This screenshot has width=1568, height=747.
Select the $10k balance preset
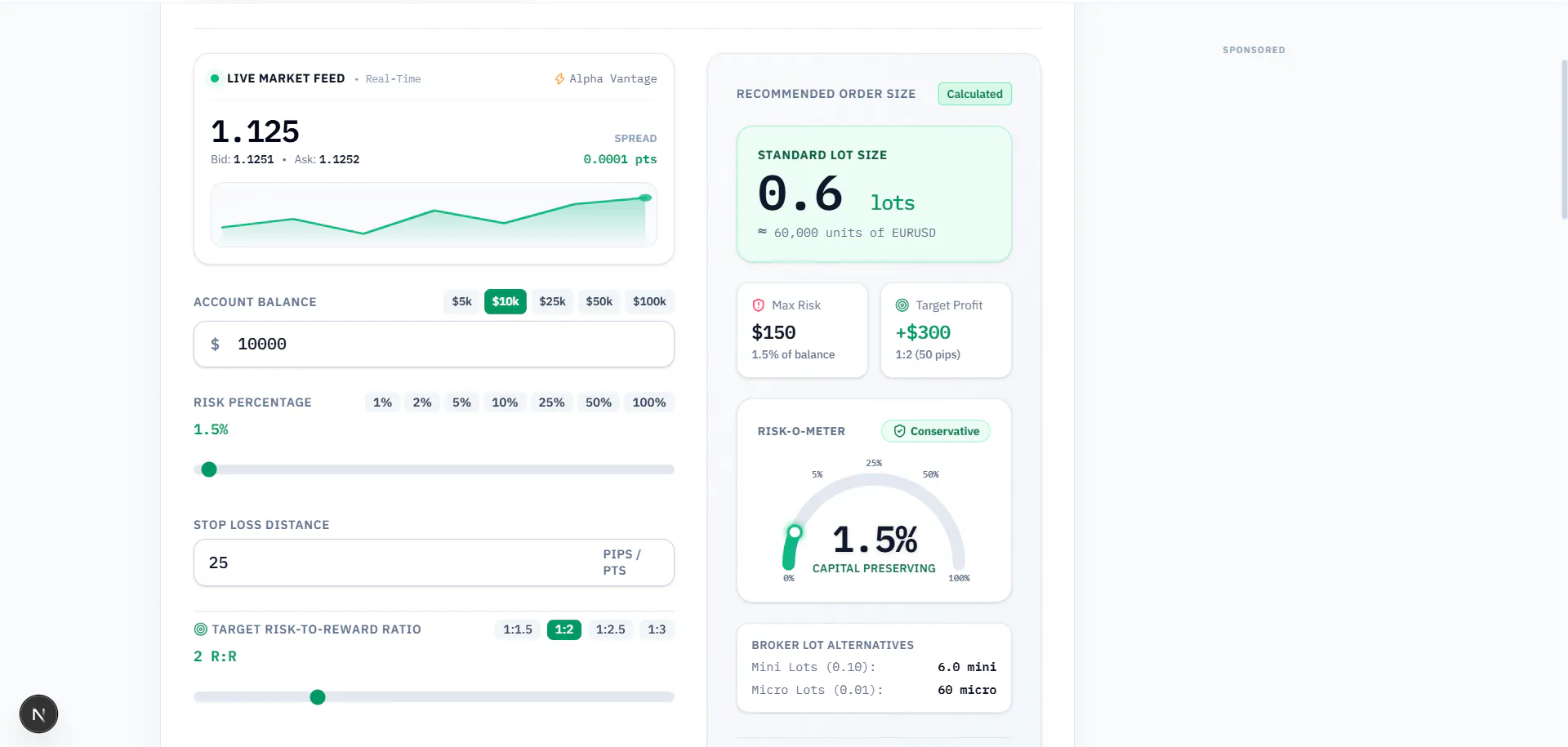click(505, 301)
